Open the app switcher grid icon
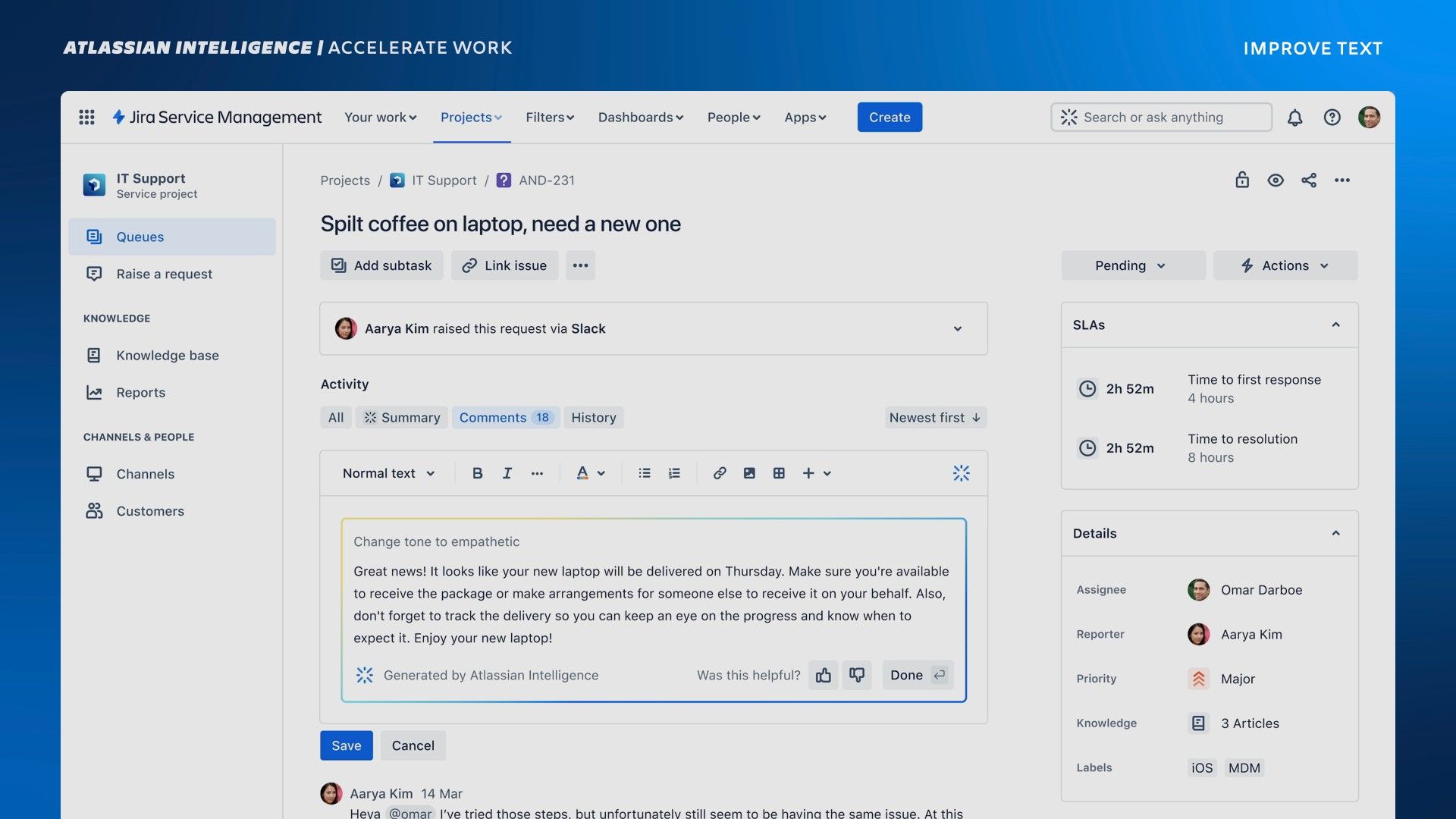The height and width of the screenshot is (819, 1456). (86, 118)
